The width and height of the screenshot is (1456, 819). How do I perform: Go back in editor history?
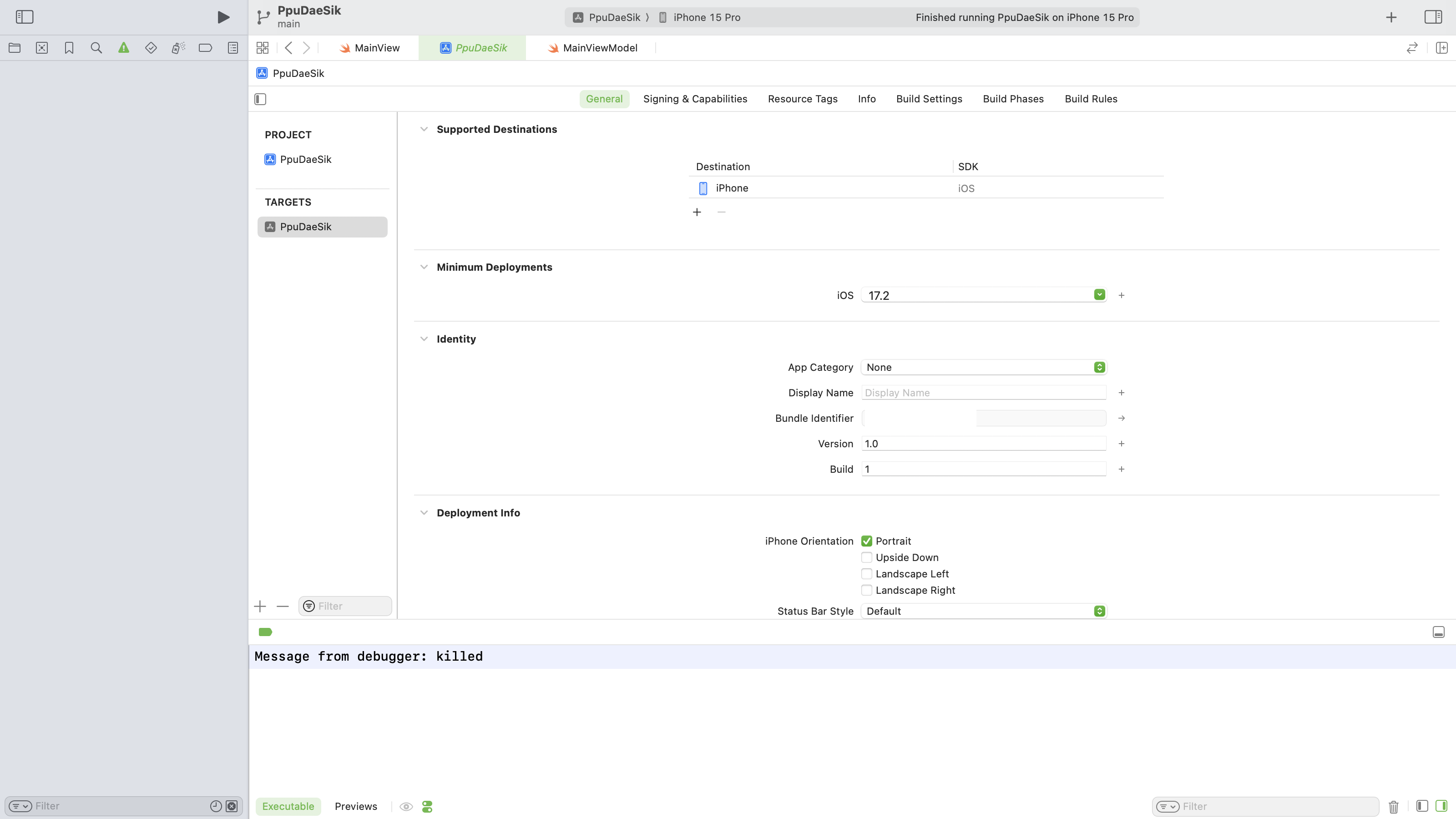[x=288, y=48]
